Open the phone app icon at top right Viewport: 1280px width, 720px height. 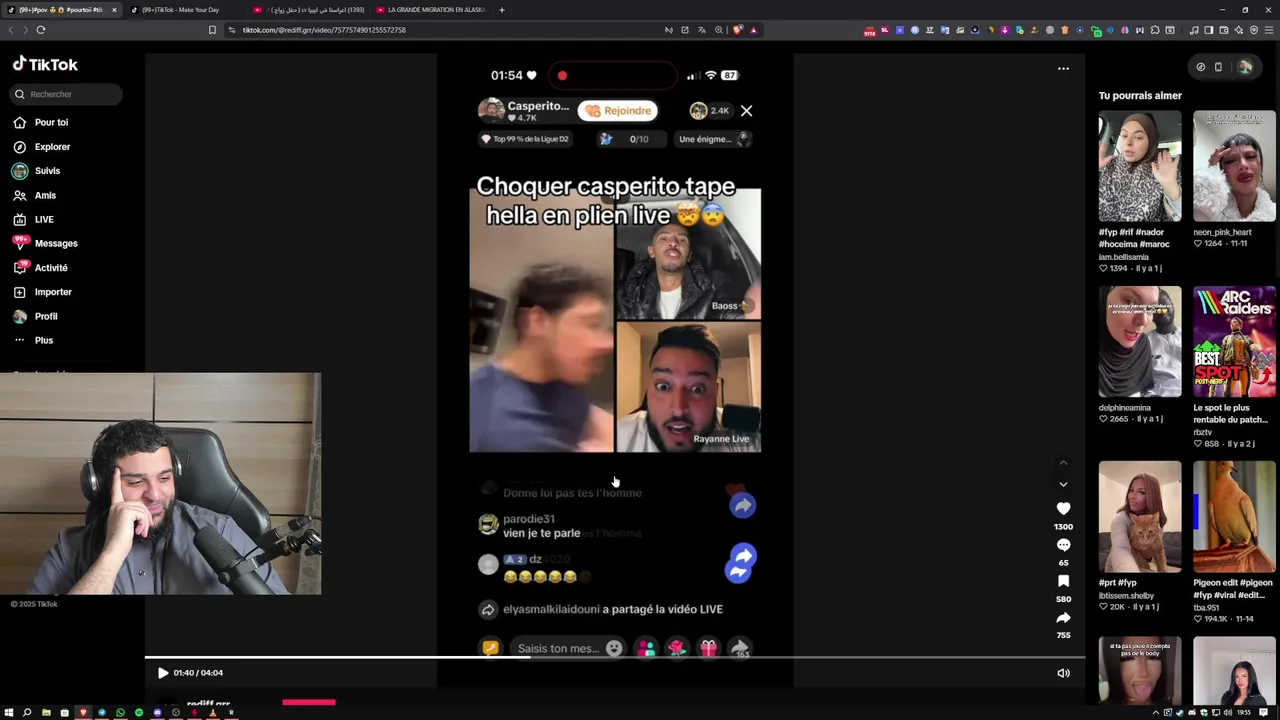click(1218, 67)
